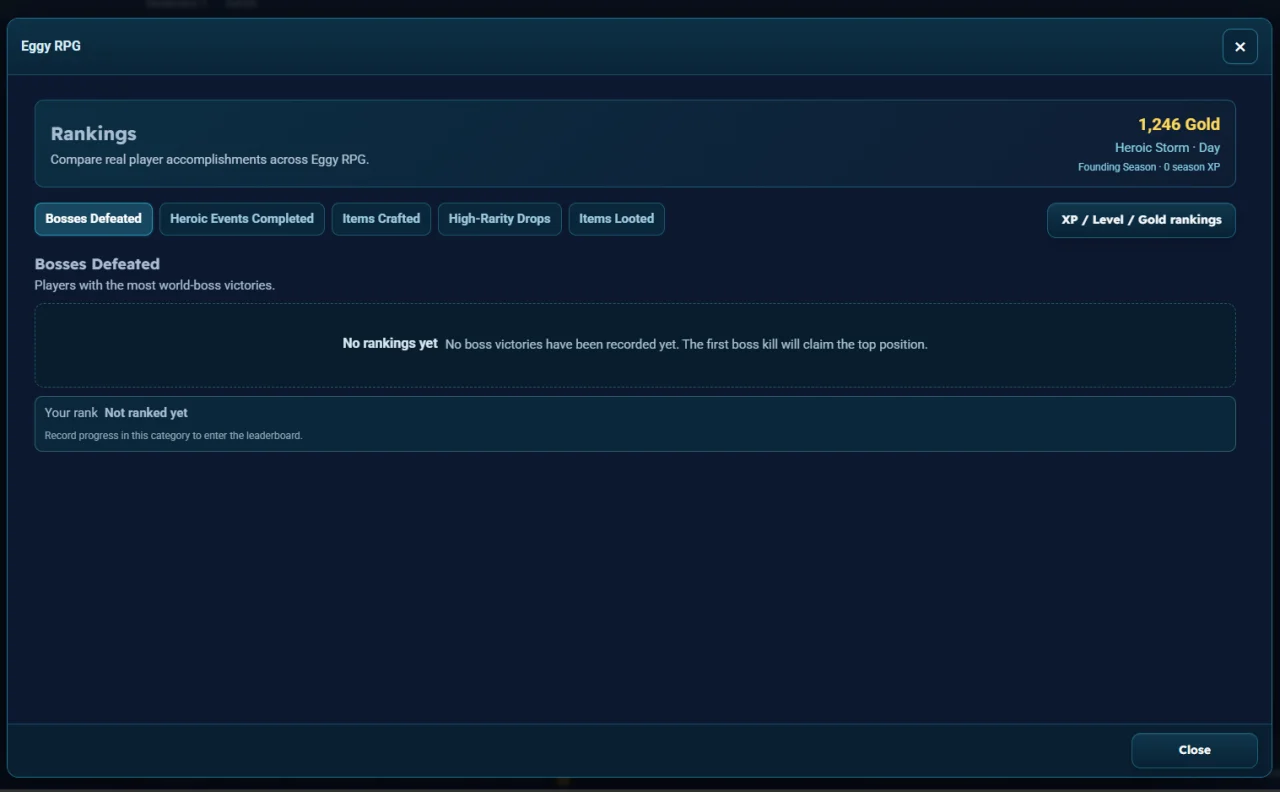Click 'Players with the most world-boss victories' text
1280x792 pixels.
(x=155, y=286)
